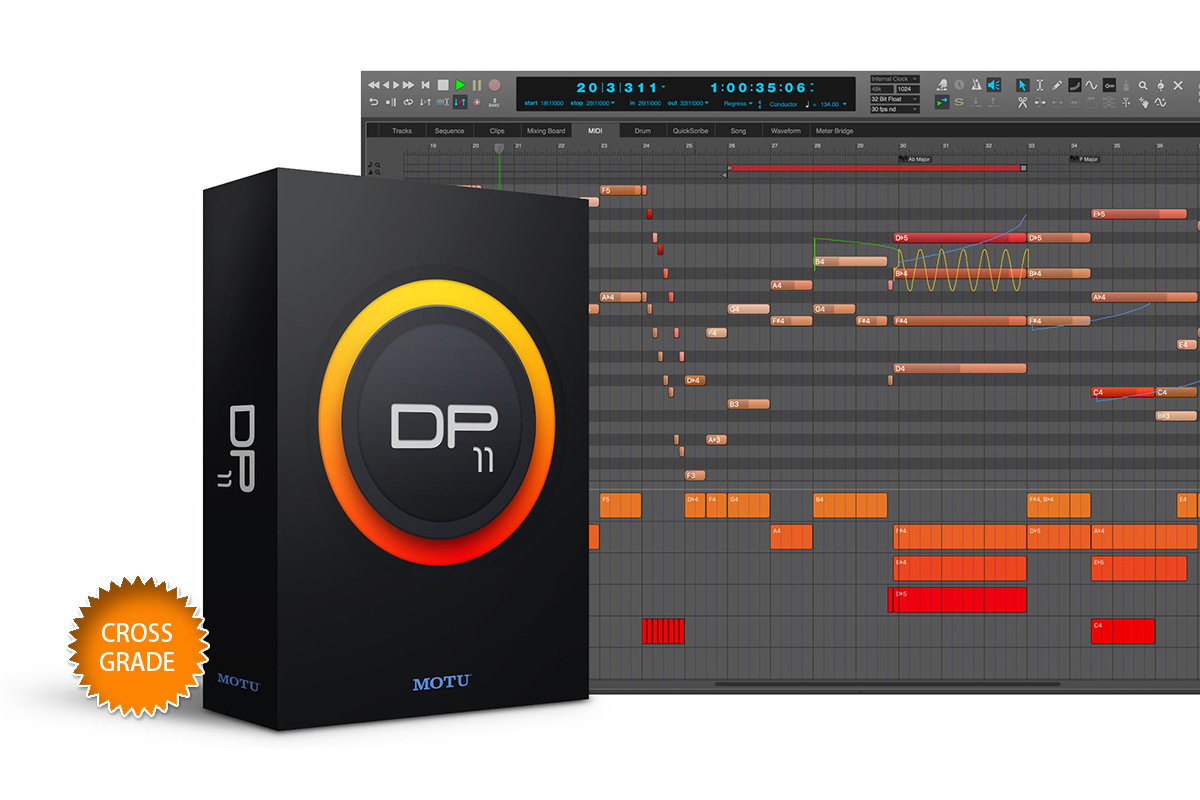
Task: Select the Reshape curve tool
Action: point(1075,85)
